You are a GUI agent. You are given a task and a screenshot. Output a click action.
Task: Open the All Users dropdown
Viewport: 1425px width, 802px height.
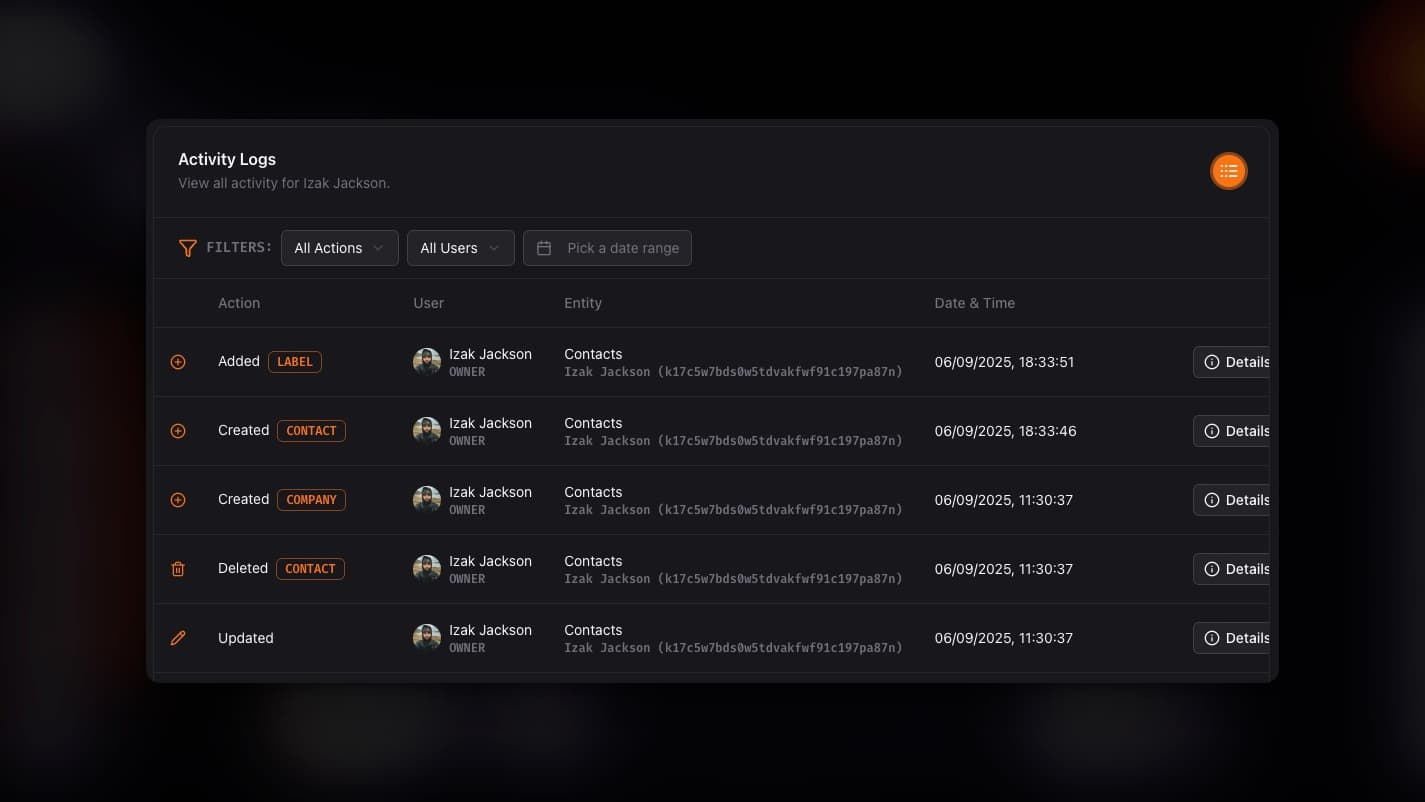(x=460, y=247)
